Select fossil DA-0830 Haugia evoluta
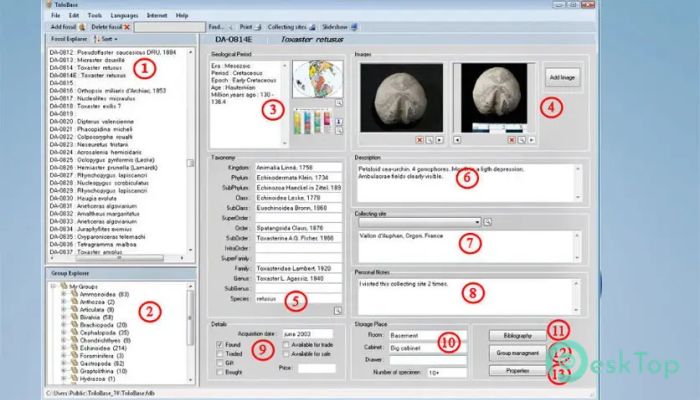Image resolution: width=700 pixels, height=400 pixels. 83,198
